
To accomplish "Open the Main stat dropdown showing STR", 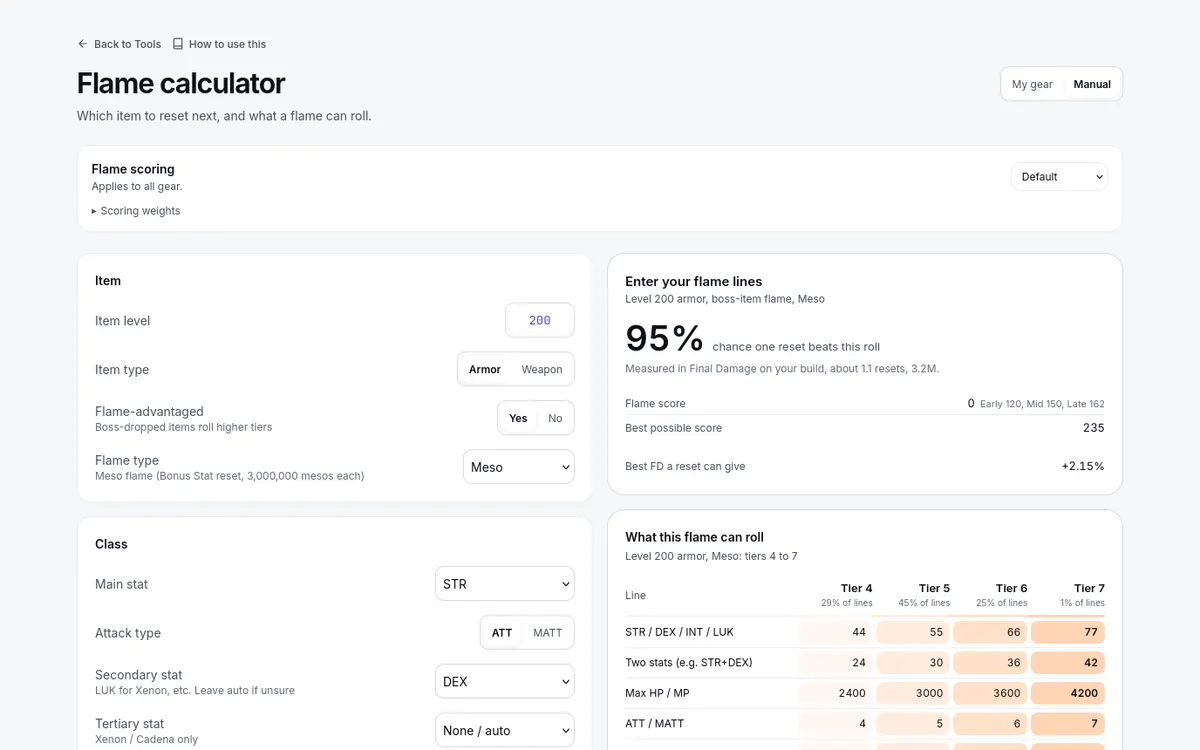I will pos(505,584).
